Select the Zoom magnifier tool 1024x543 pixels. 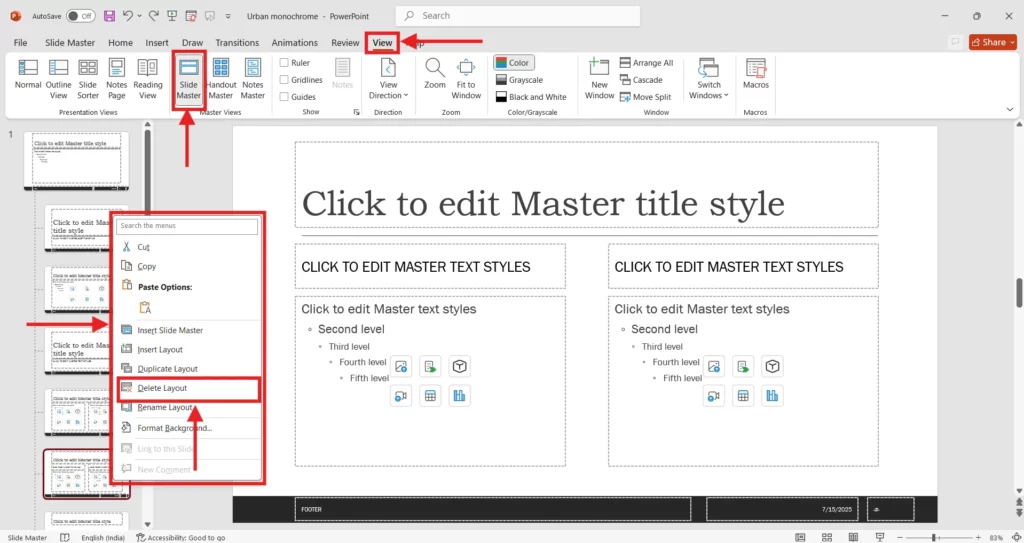tap(434, 76)
